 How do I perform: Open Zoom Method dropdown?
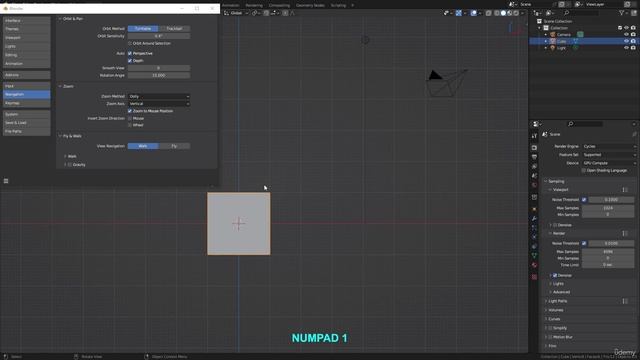159,96
